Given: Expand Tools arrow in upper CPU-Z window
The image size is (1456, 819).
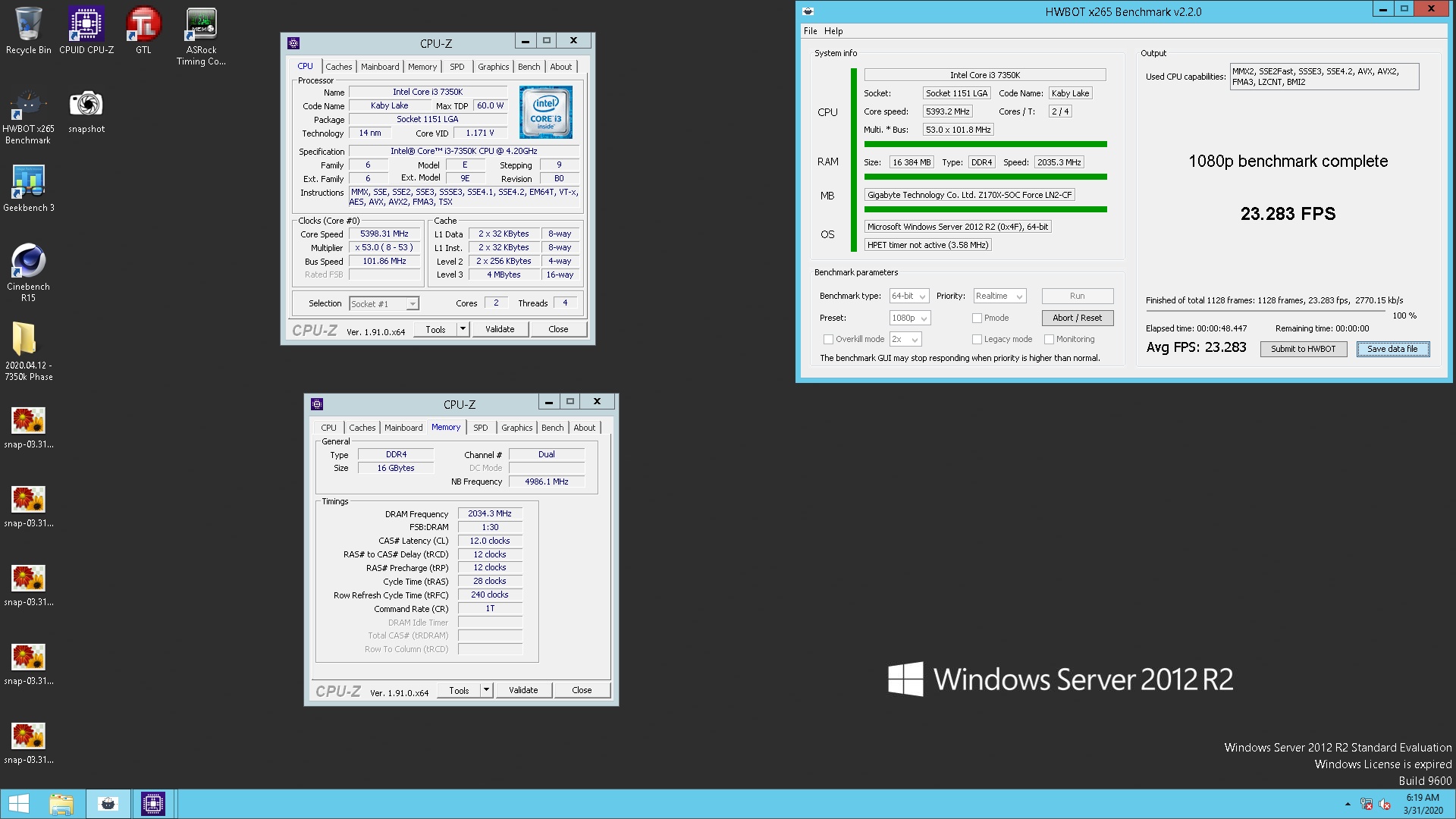Looking at the screenshot, I should click(x=463, y=329).
